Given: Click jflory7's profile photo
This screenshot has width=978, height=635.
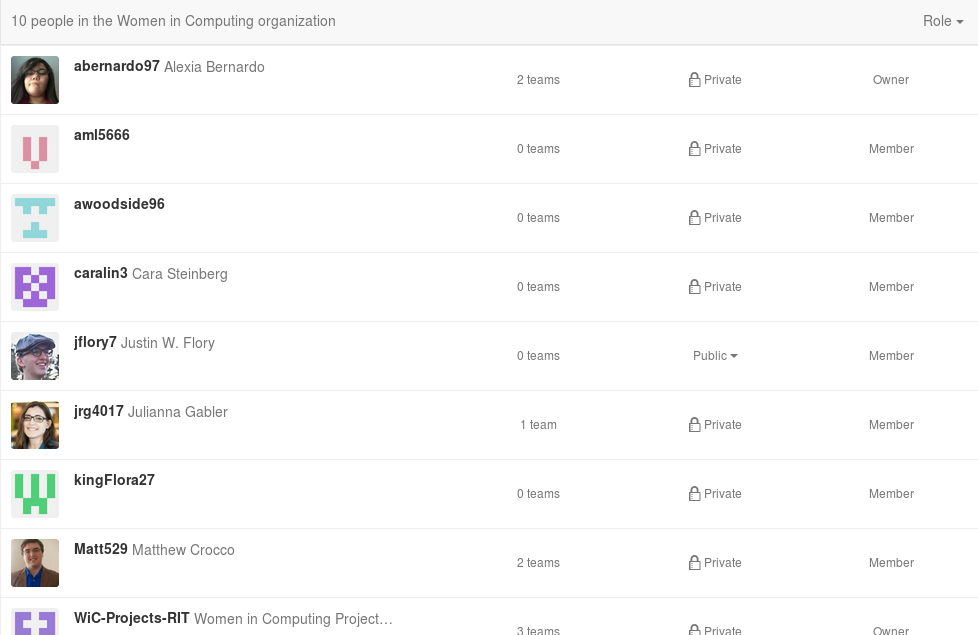Looking at the screenshot, I should coord(34,355).
